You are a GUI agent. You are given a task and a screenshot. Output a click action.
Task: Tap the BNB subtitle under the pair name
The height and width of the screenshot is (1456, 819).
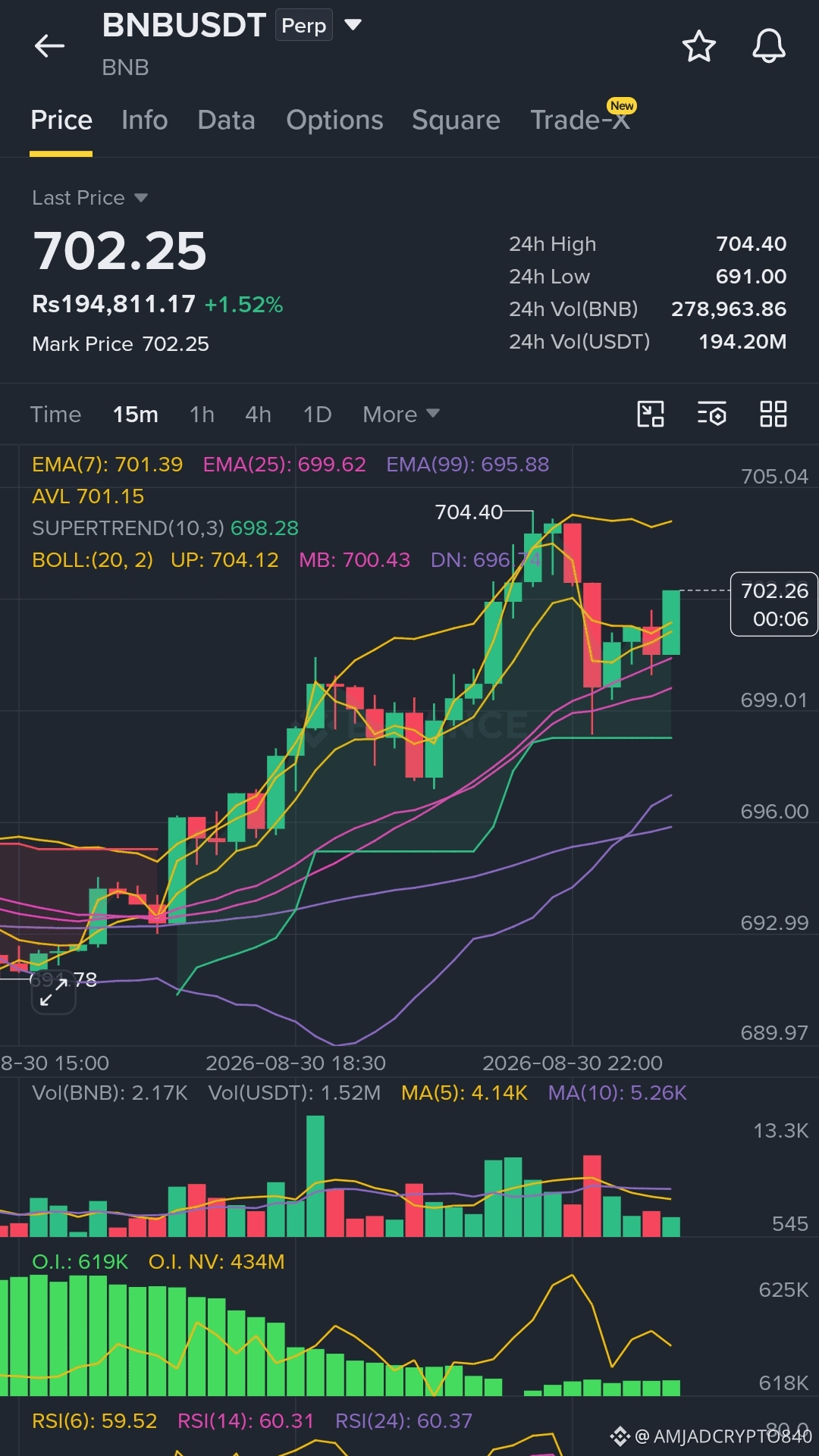pyautogui.click(x=125, y=67)
